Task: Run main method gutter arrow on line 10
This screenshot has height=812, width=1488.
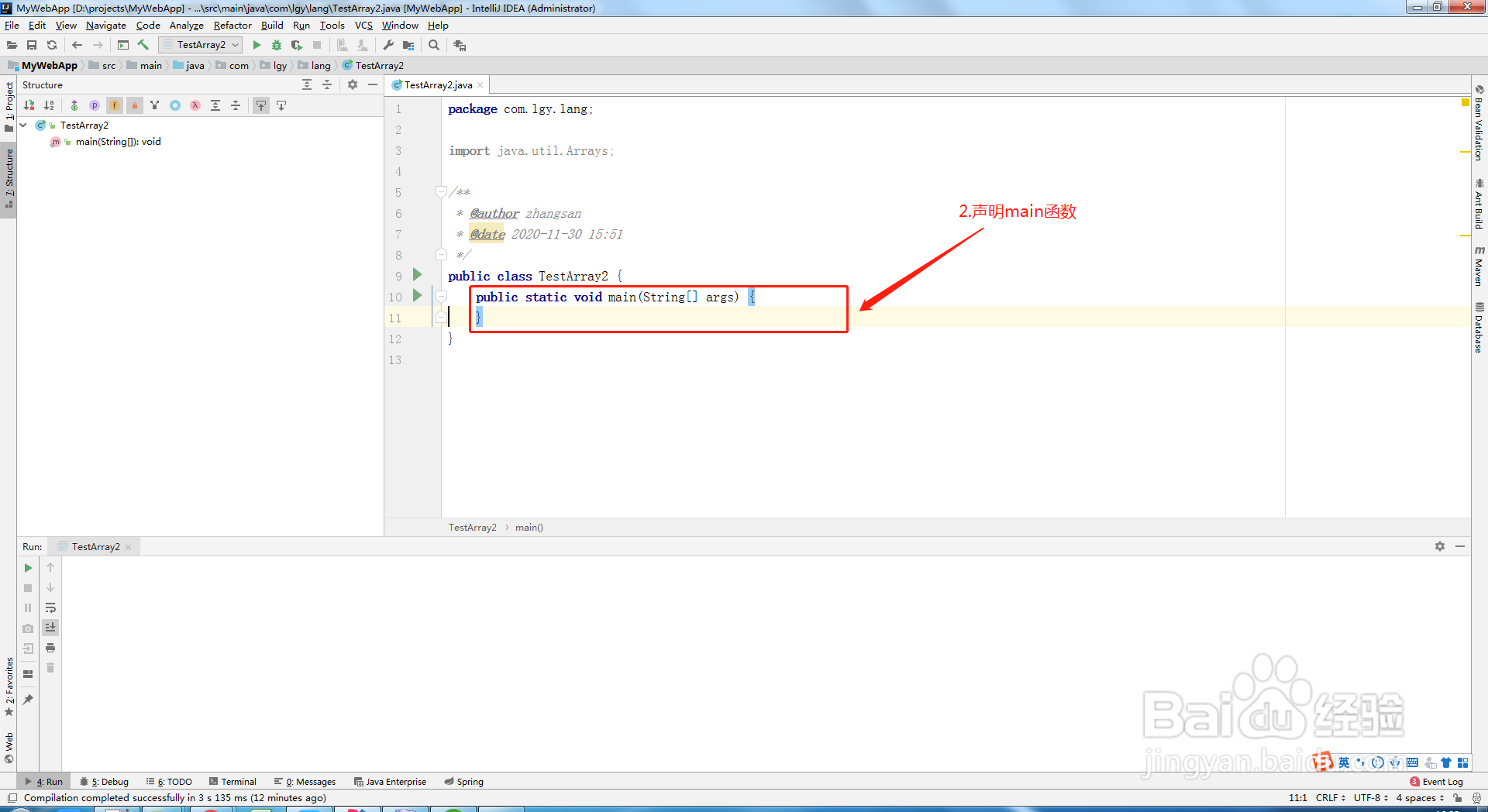Action: [417, 296]
